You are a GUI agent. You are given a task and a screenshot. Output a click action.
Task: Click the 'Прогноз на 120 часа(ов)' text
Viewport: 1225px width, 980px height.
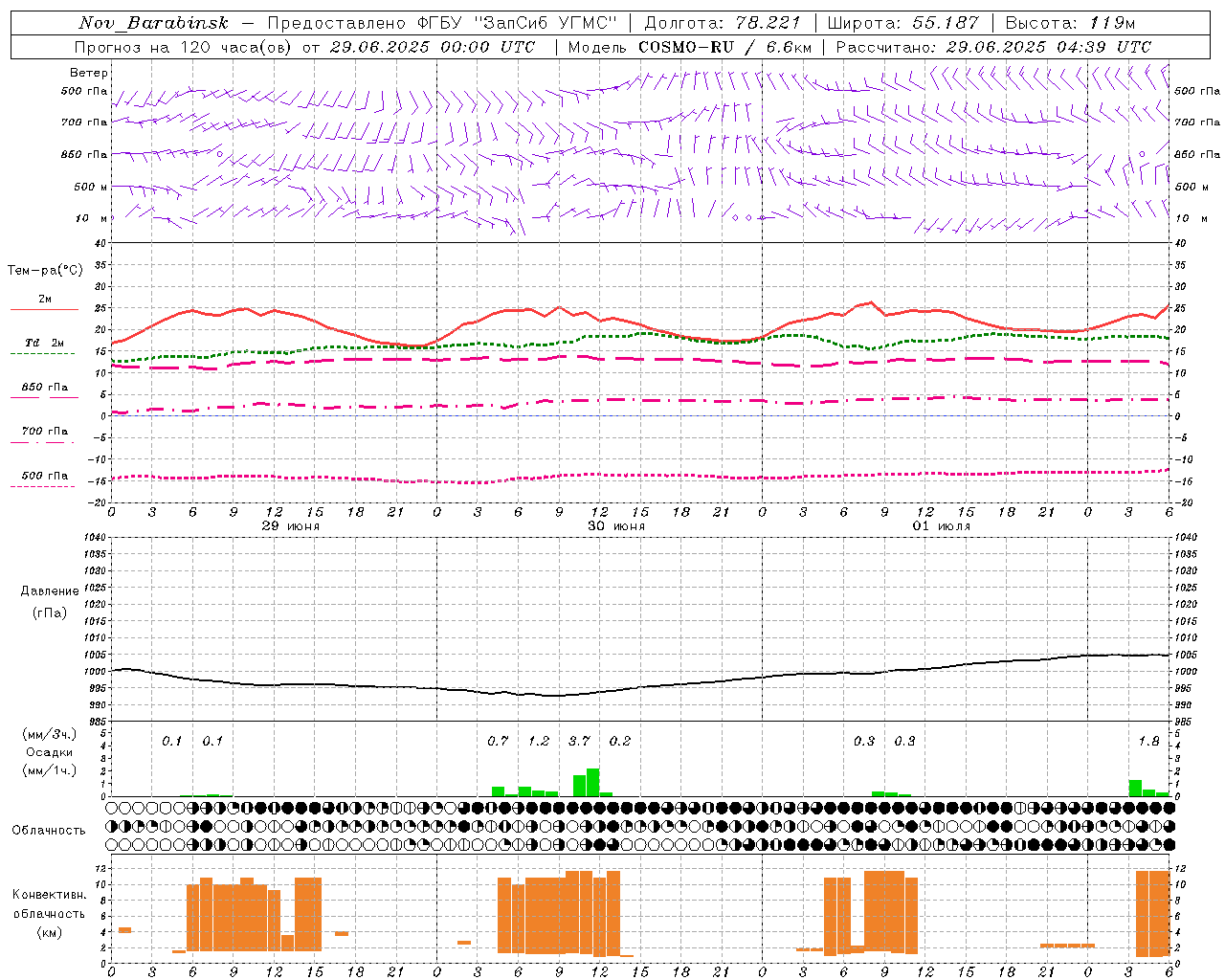click(x=185, y=47)
